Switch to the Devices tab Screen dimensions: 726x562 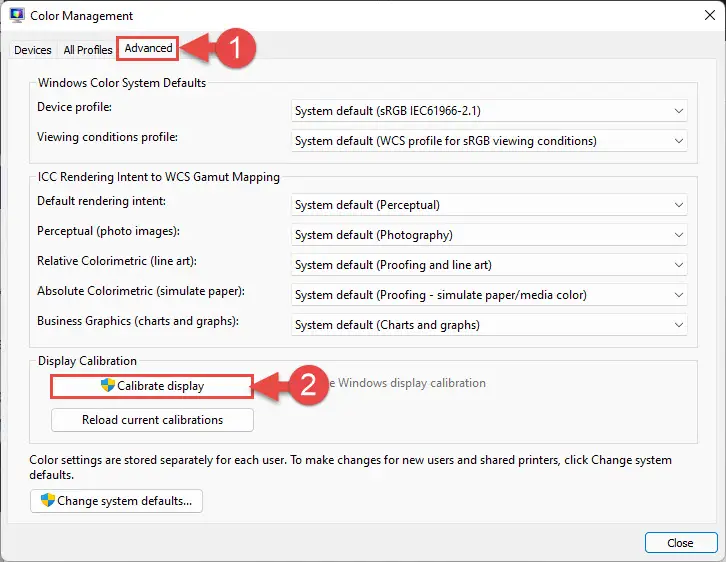(x=32, y=50)
